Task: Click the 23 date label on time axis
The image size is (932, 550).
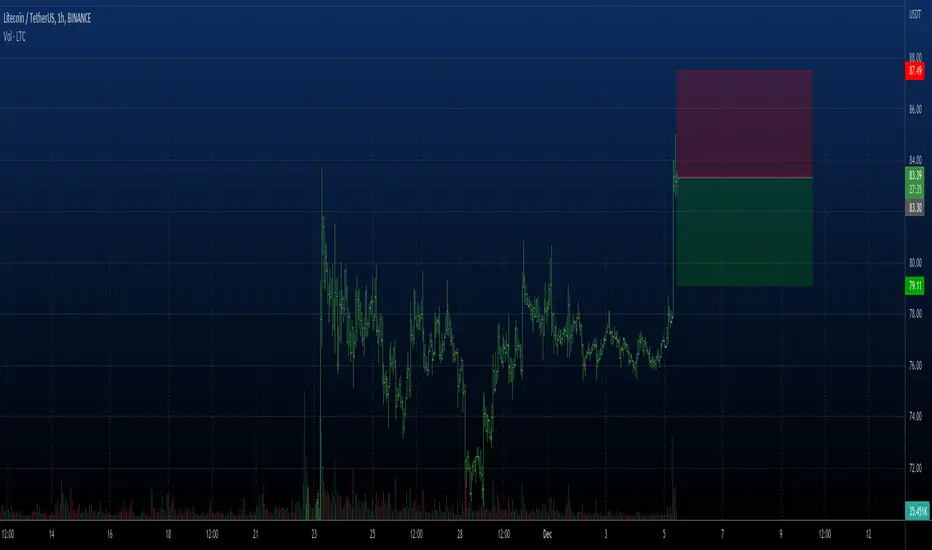Action: click(x=314, y=534)
